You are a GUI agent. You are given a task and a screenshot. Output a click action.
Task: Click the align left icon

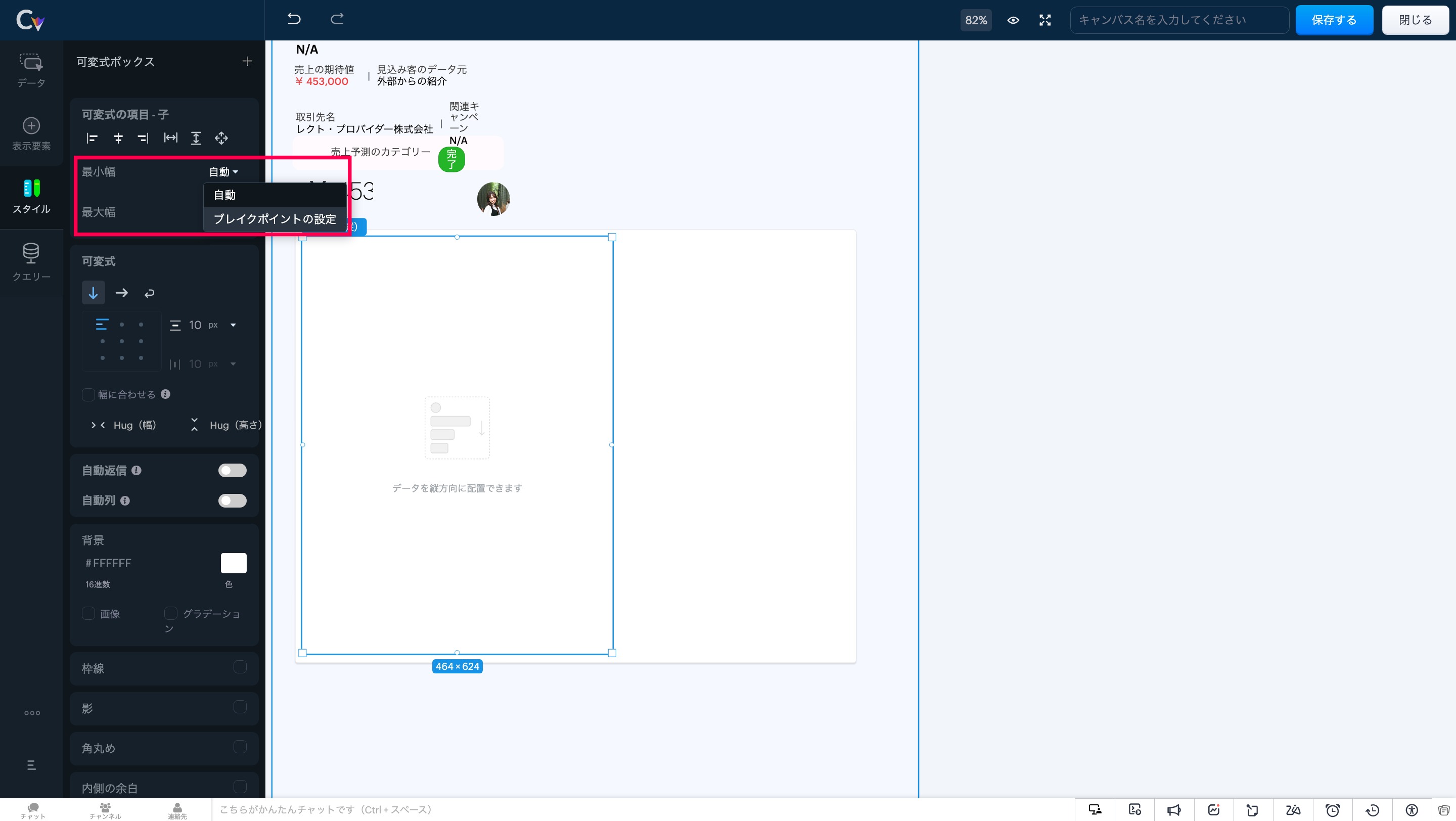[92, 138]
